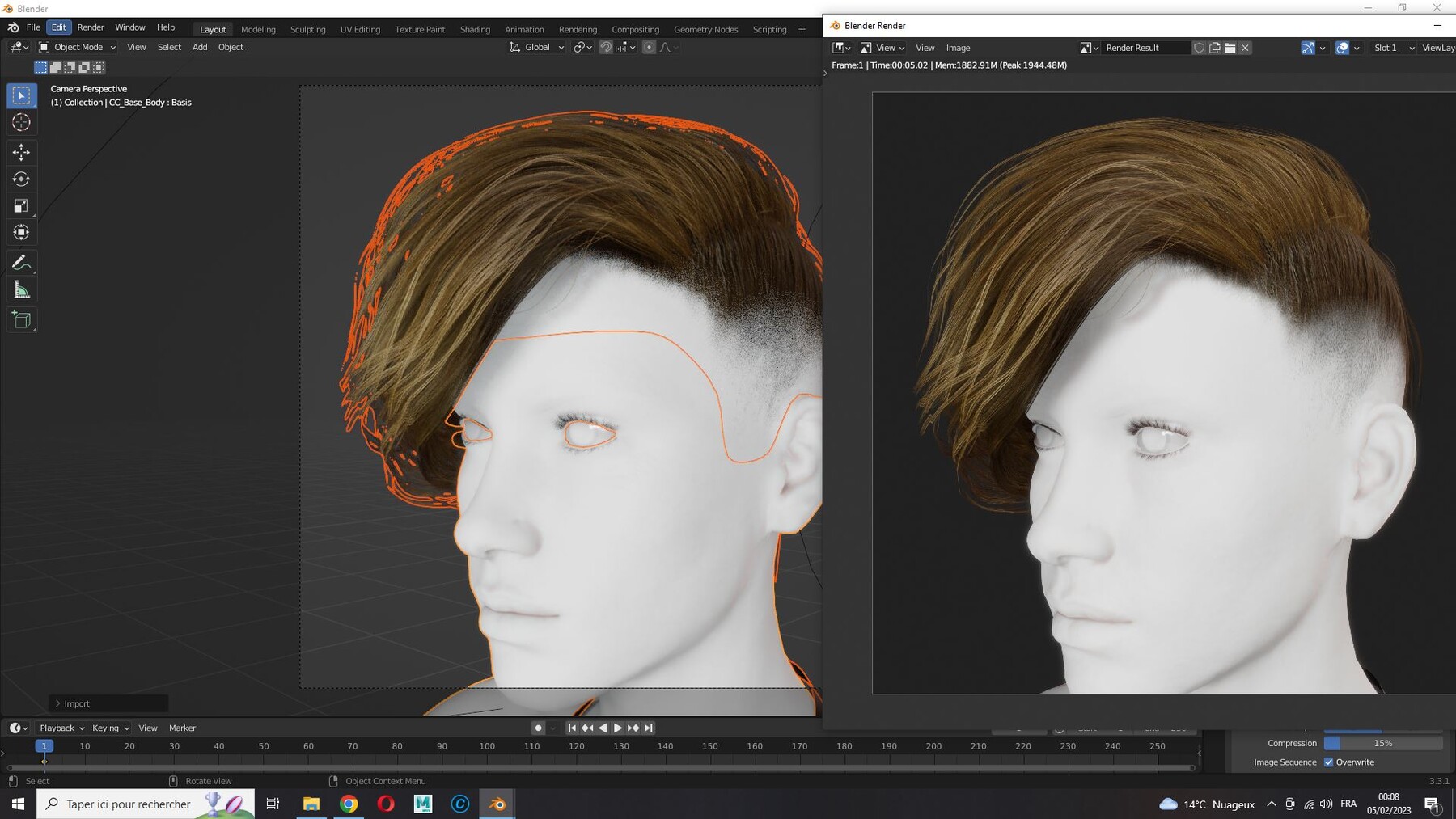Open the Object Mode dropdown
The image size is (1456, 819).
click(78, 48)
